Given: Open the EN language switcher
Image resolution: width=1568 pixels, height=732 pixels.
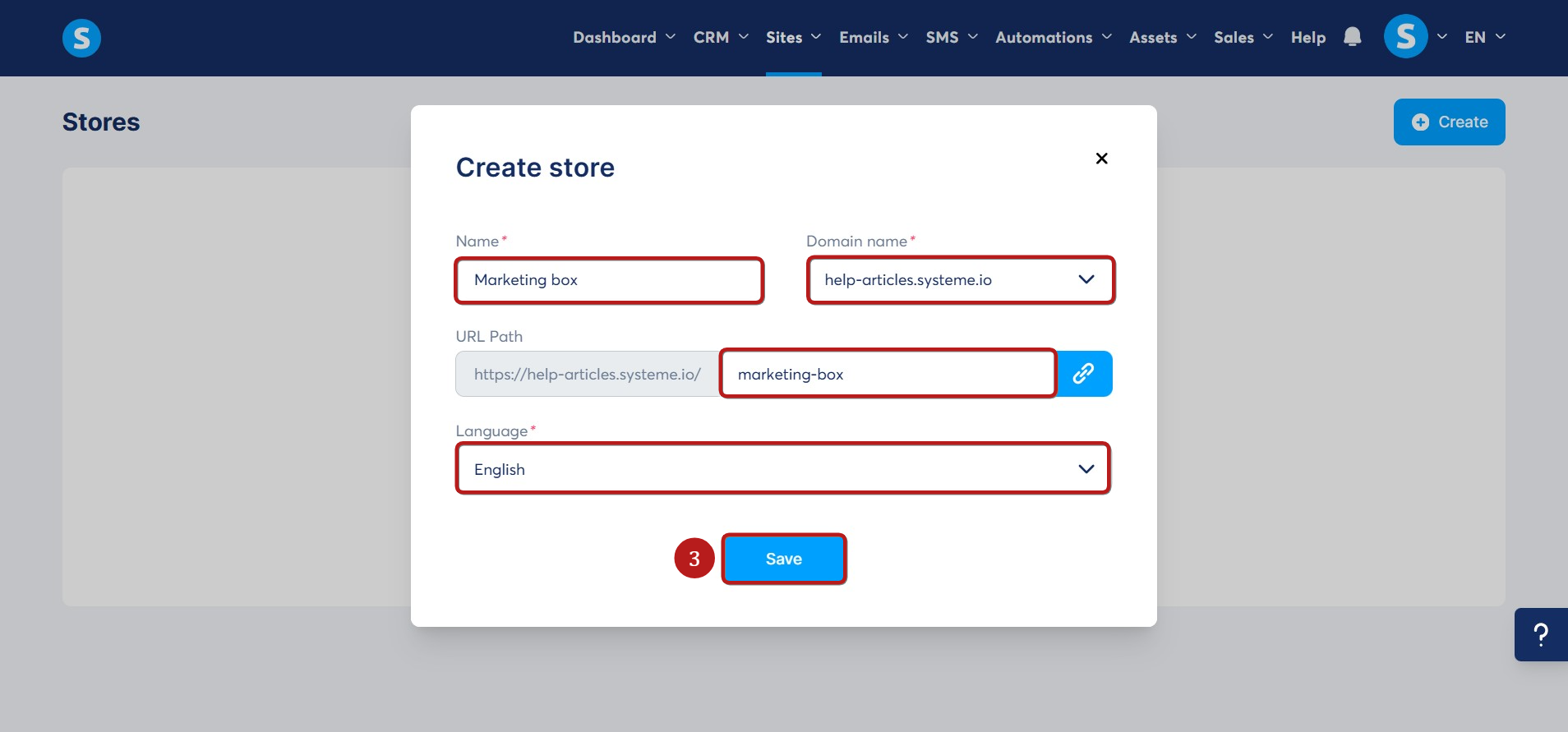Looking at the screenshot, I should pos(1485,37).
